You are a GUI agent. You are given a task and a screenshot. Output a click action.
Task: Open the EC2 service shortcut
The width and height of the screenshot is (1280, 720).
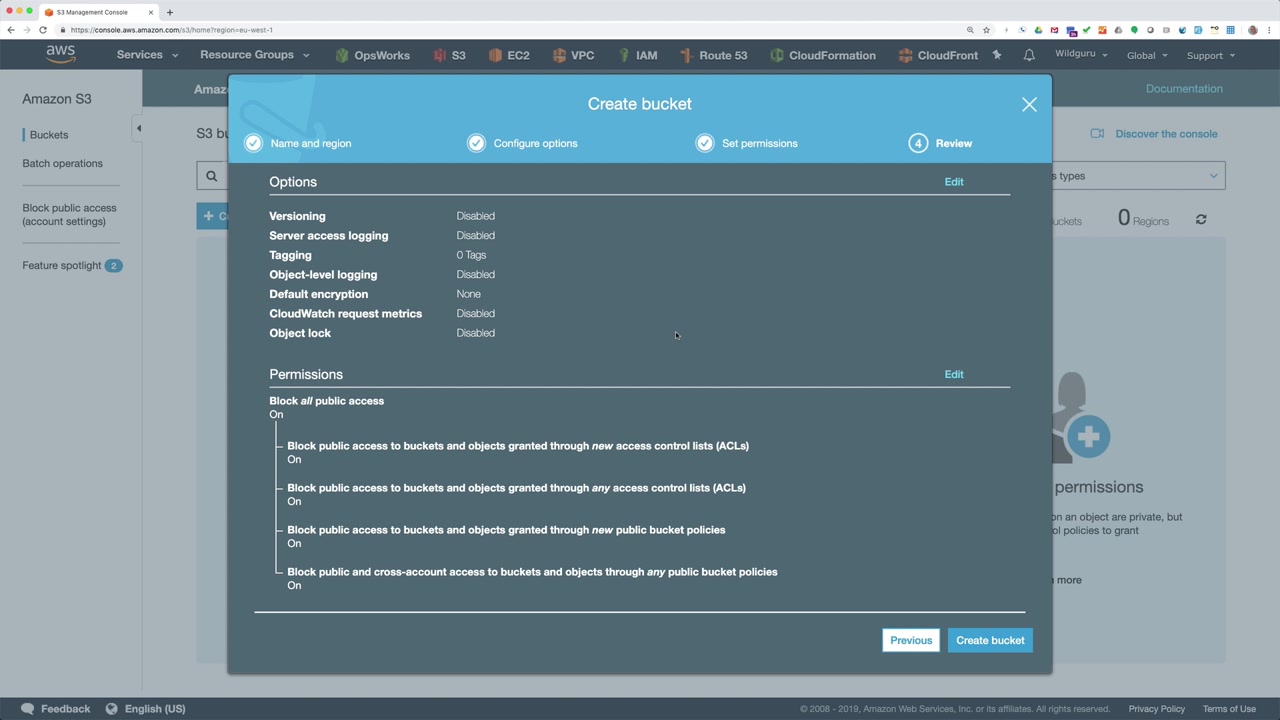(509, 55)
